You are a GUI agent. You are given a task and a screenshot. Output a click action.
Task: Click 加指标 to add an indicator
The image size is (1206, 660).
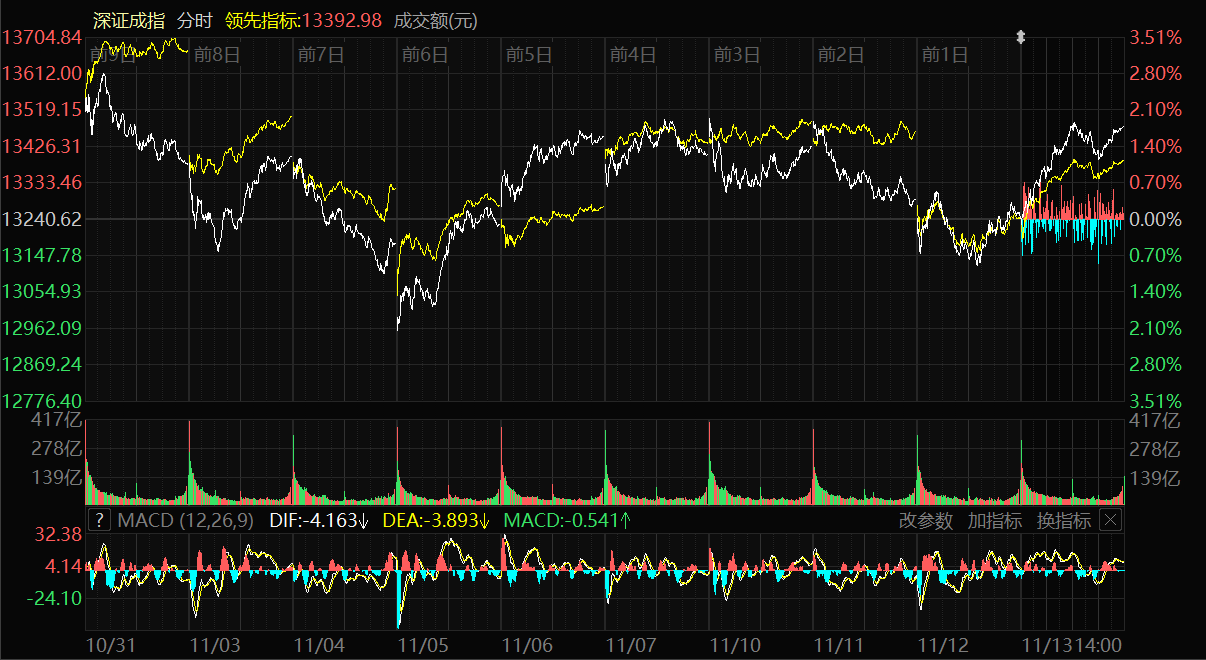click(x=994, y=520)
